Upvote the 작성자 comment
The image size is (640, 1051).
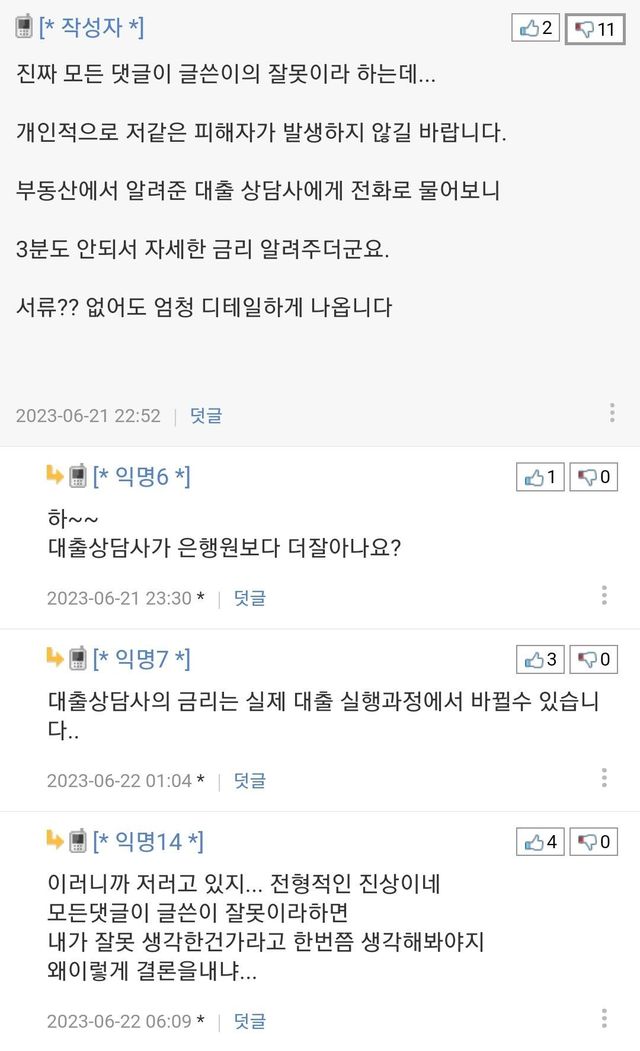pos(537,29)
